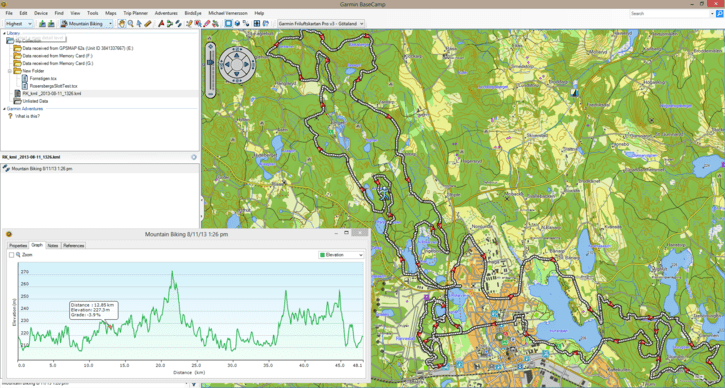Open the Michael Vernersson menu

[229, 13]
